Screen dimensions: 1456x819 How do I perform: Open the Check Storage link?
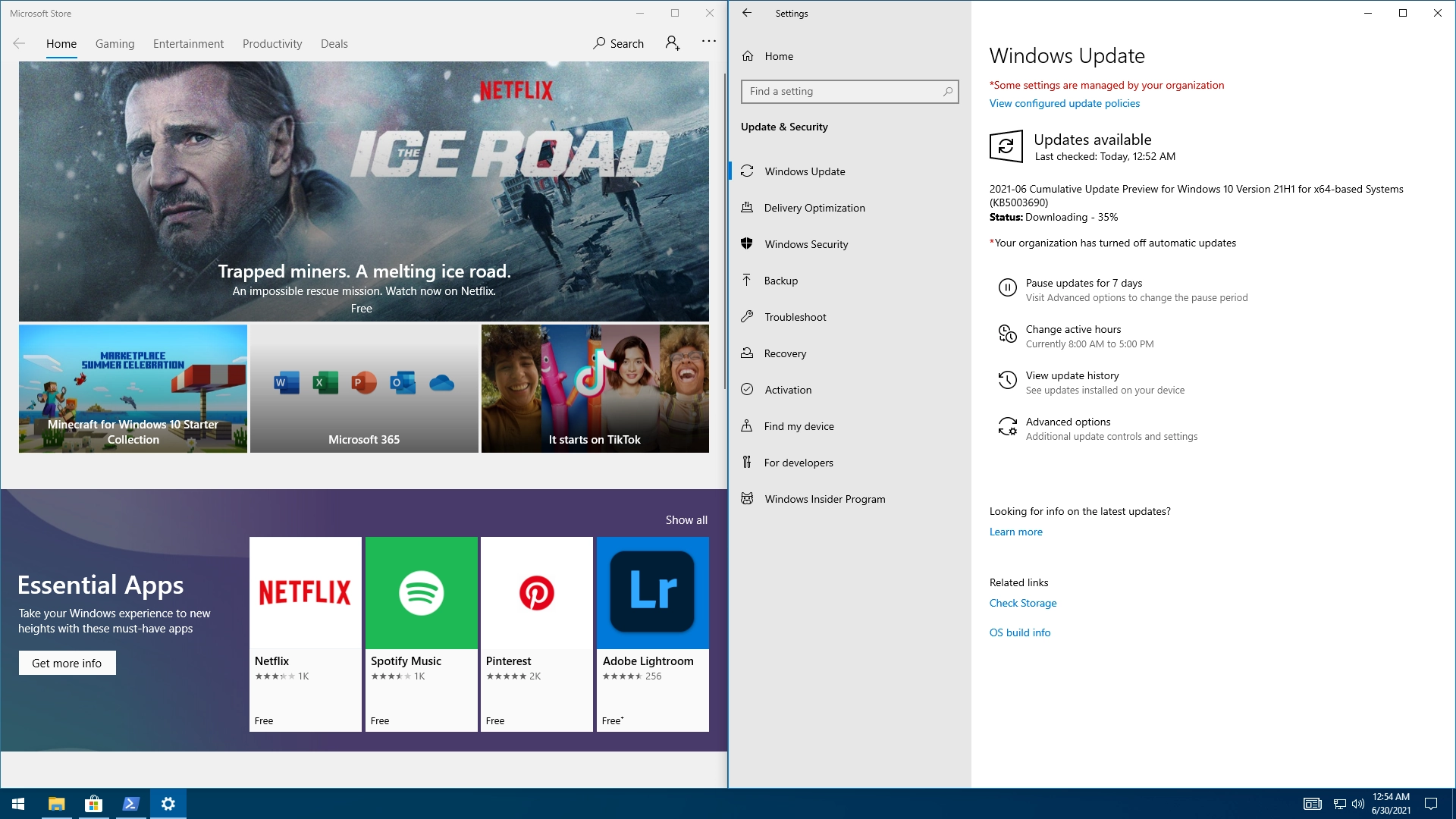tap(1022, 603)
